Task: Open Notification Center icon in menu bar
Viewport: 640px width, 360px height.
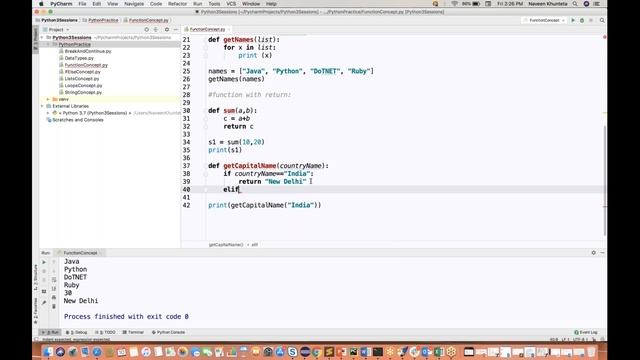Action: pos(596,4)
